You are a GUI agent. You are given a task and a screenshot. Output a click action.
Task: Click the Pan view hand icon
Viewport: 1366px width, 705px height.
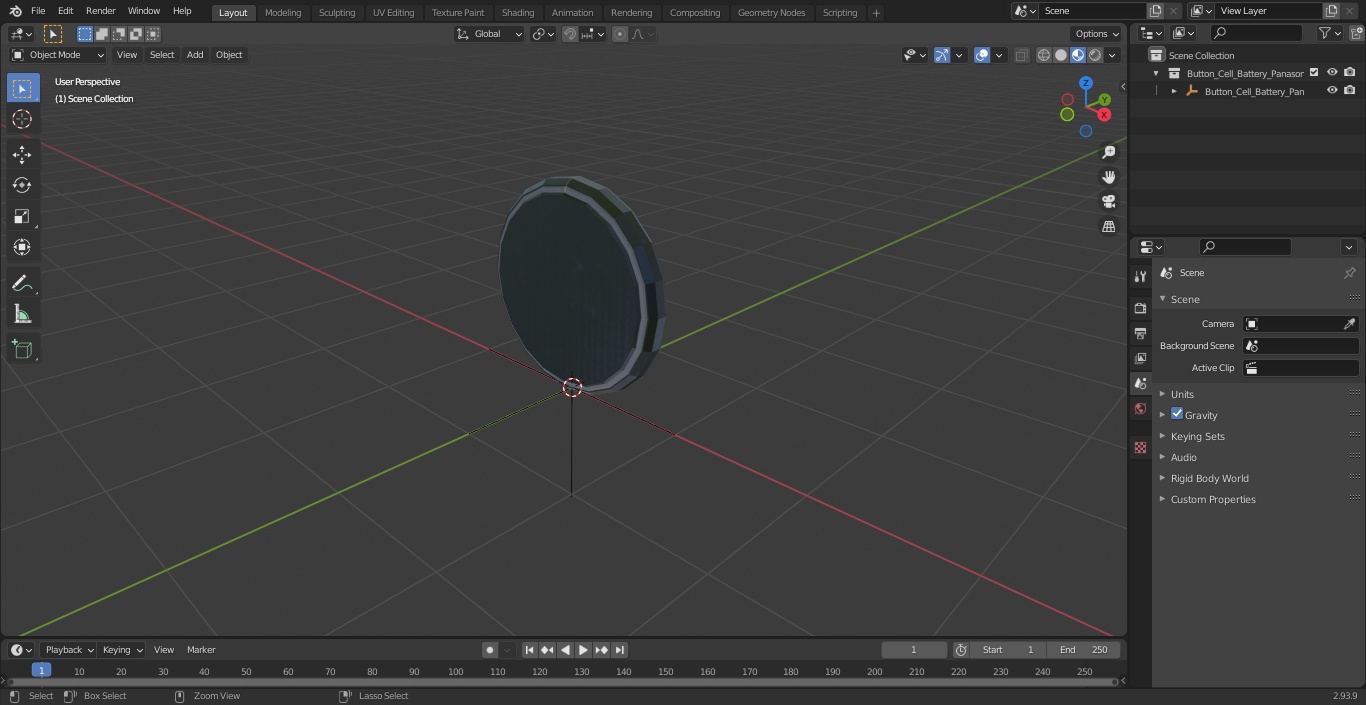1108,177
